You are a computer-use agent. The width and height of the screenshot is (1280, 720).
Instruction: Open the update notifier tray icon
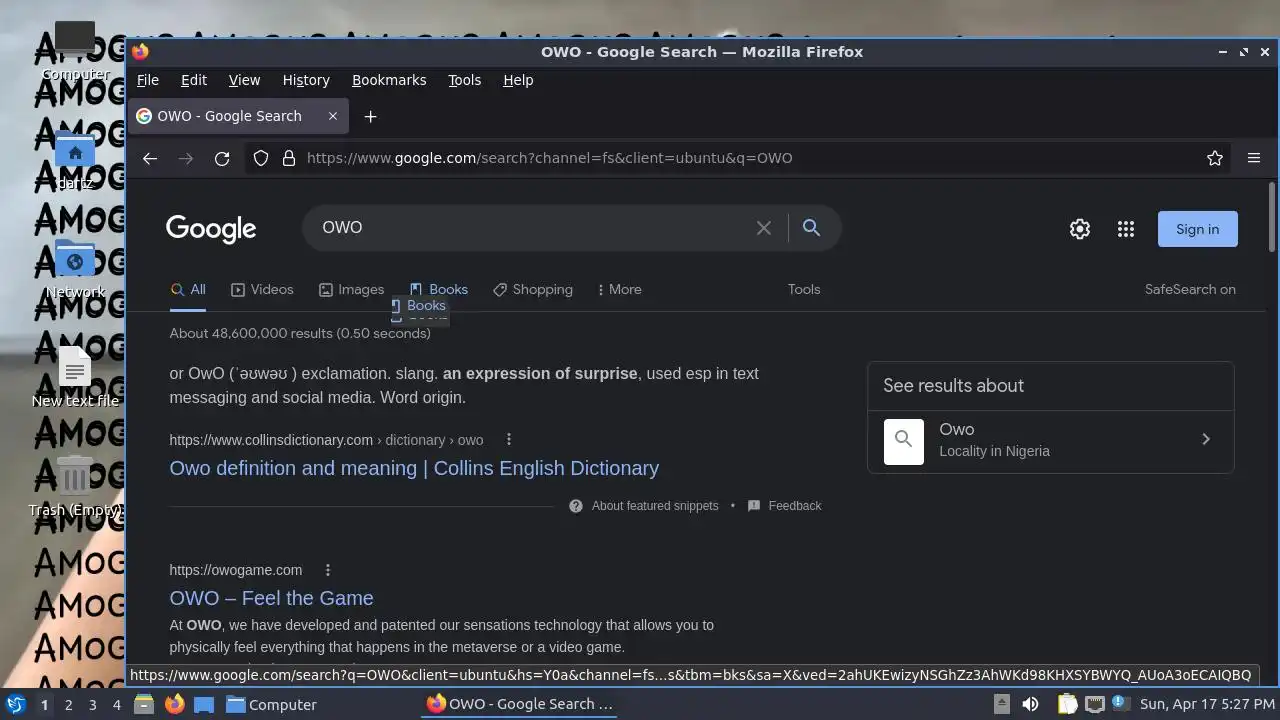pos(1119,704)
